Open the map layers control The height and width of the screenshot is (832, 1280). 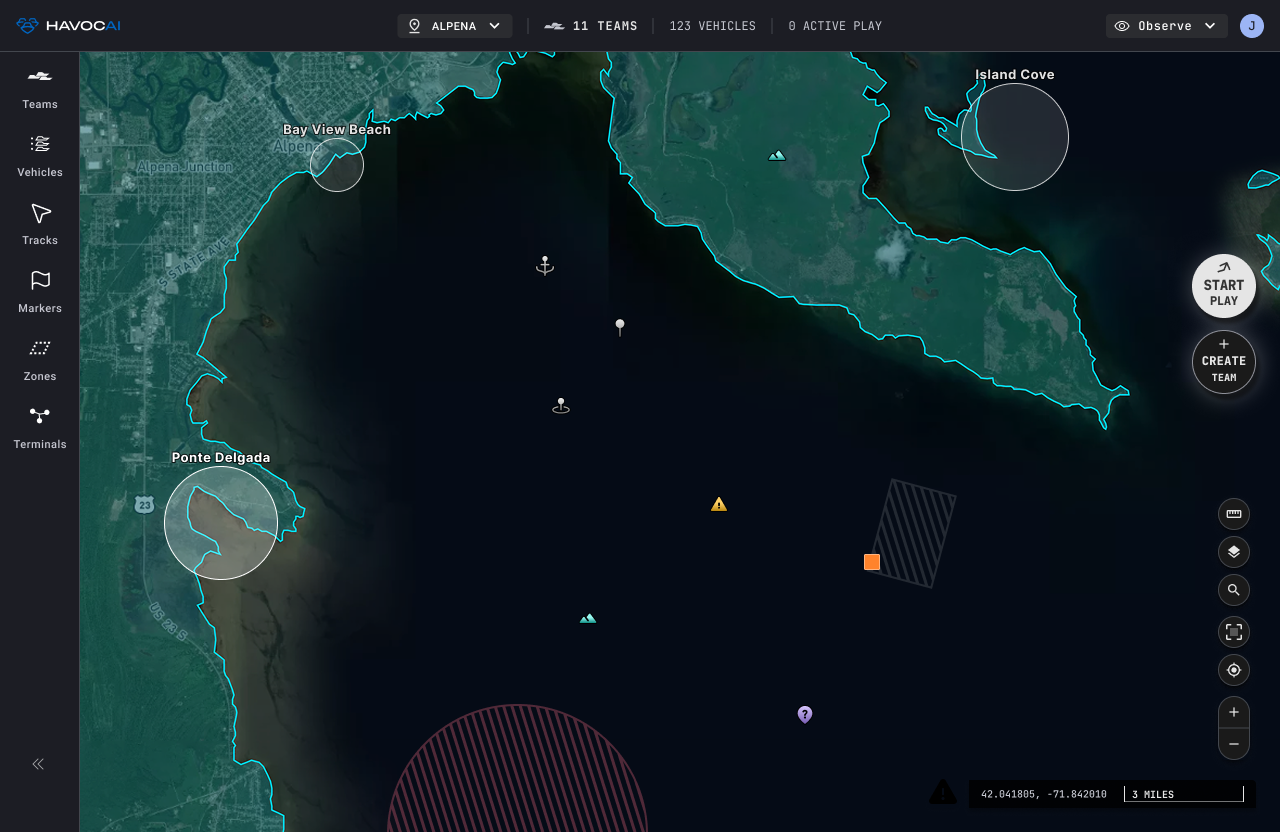(1234, 552)
